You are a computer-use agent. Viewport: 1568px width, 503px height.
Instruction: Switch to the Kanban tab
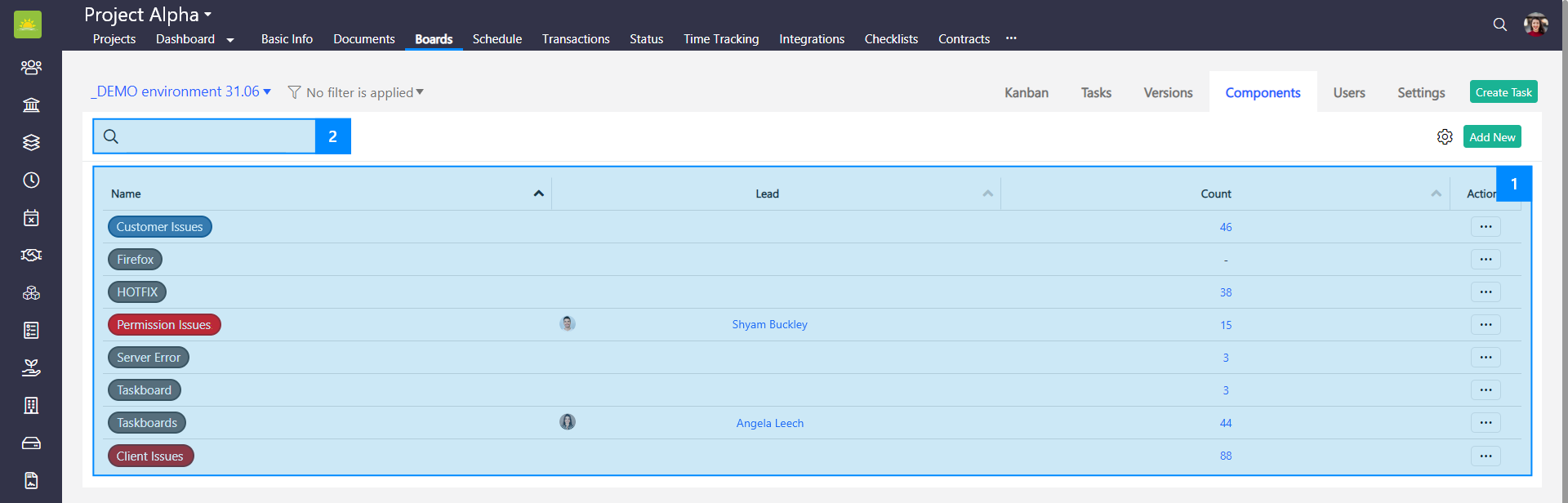1026,93
